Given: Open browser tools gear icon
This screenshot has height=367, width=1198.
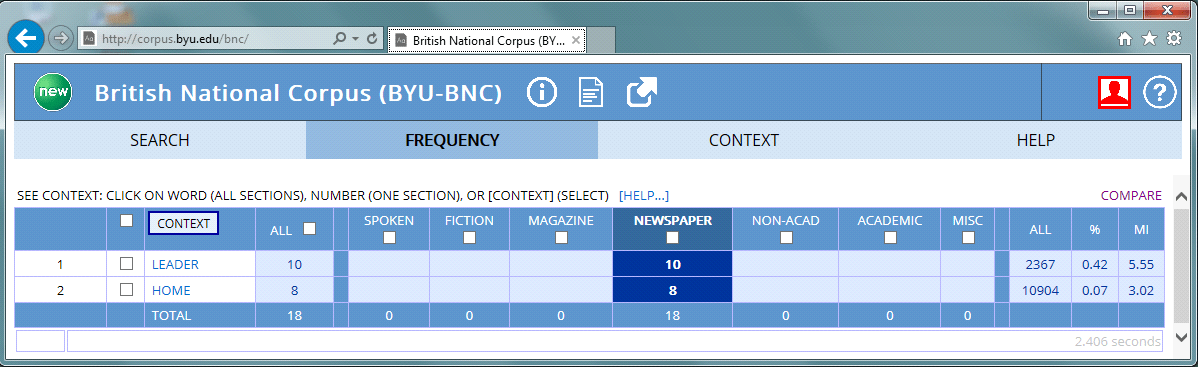Looking at the screenshot, I should 1174,39.
